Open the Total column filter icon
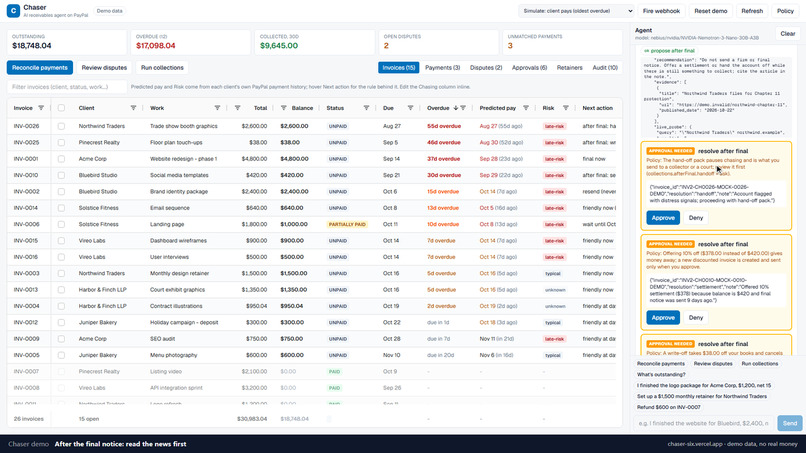This screenshot has height=453, width=806. tap(237, 108)
